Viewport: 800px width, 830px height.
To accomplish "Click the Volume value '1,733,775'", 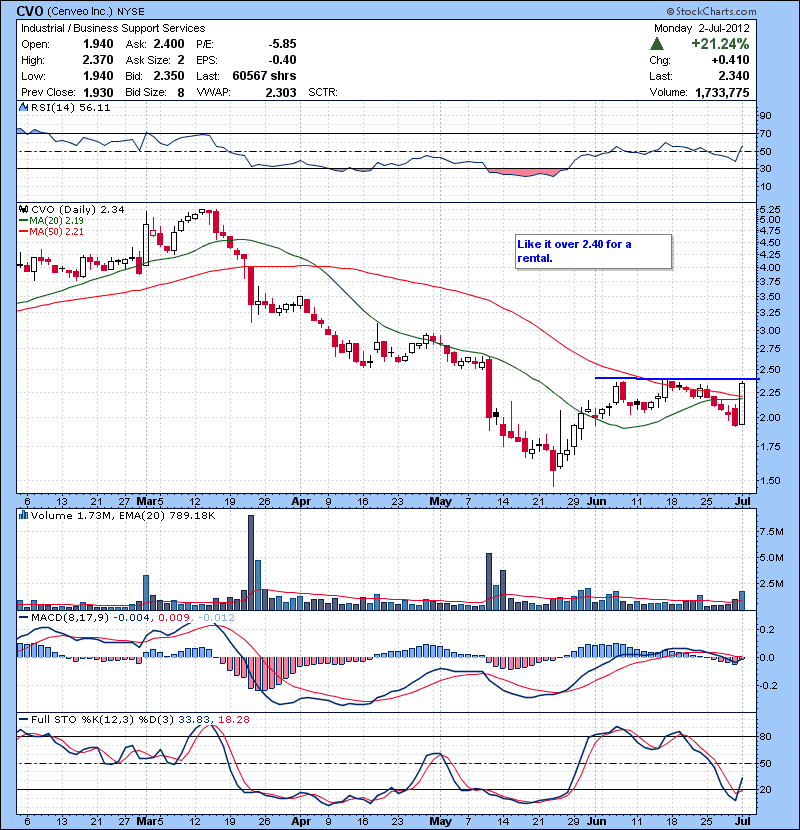I will (722, 92).
